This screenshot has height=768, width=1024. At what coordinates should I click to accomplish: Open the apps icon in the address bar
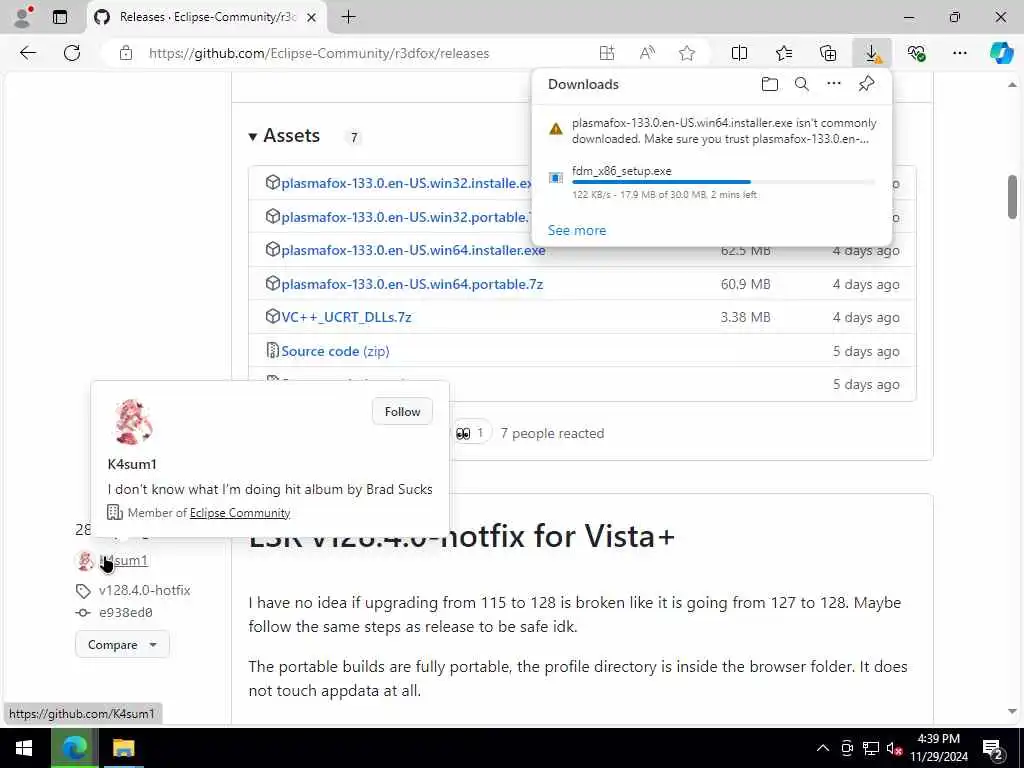607,54
